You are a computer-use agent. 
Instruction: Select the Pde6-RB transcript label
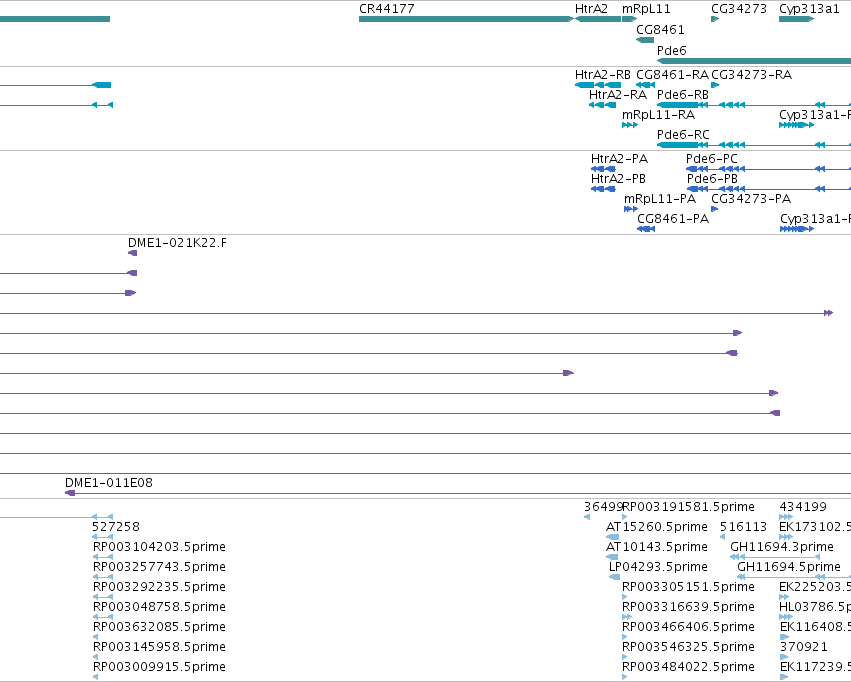coord(683,94)
